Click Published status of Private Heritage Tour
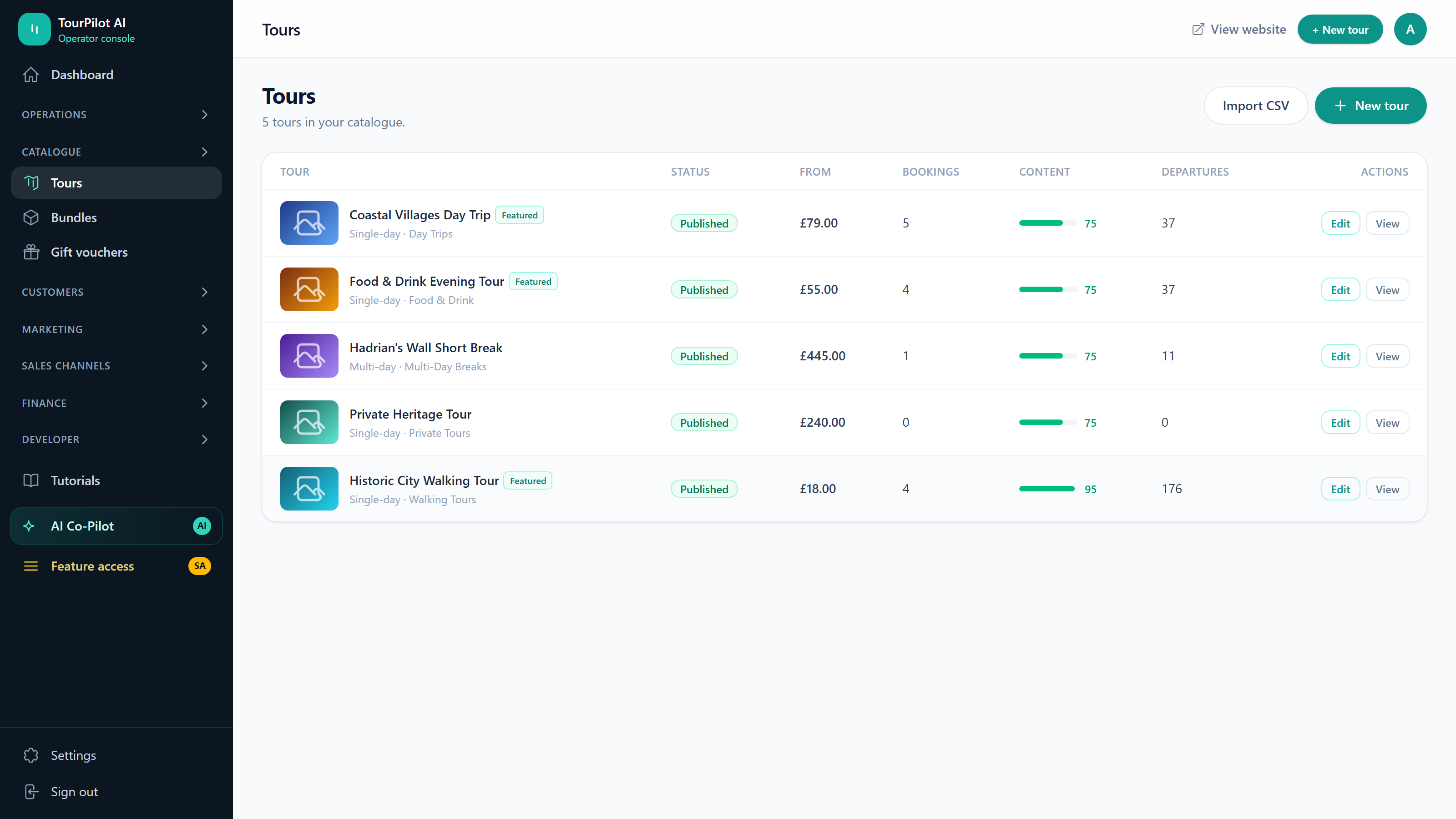The width and height of the screenshot is (1456, 819). [704, 423]
